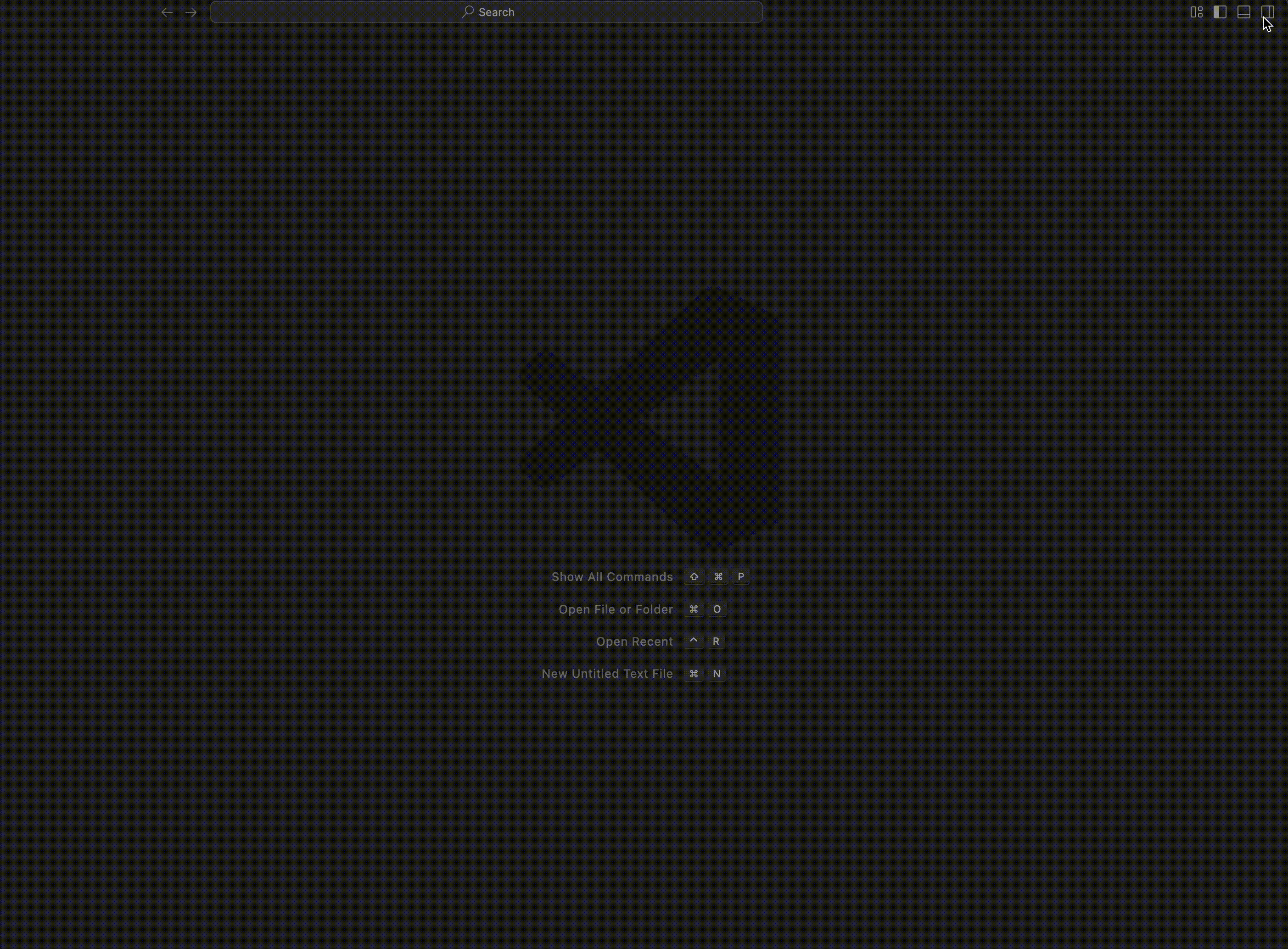
Task: Toggle the bottom Panel visibility
Action: 1244,12
